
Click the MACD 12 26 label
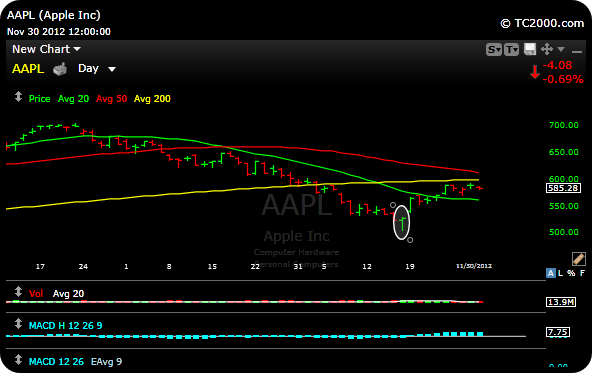56,362
